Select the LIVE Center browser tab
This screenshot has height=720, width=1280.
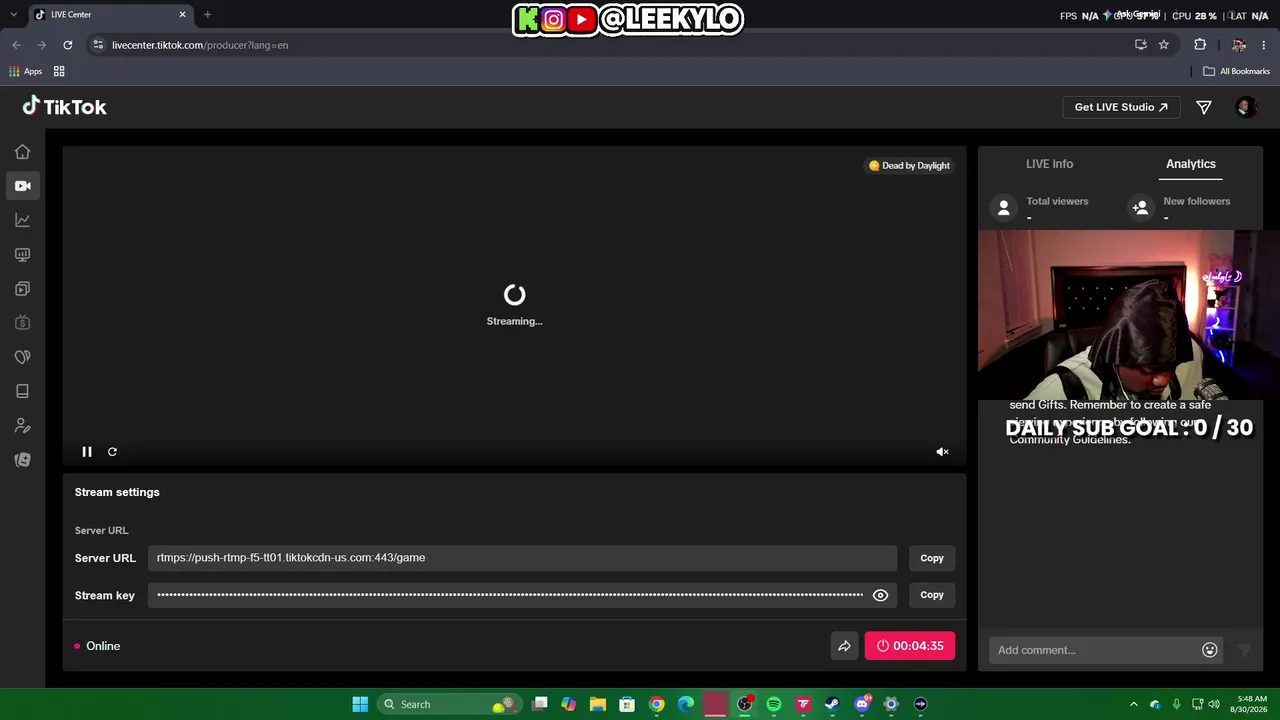(110, 15)
